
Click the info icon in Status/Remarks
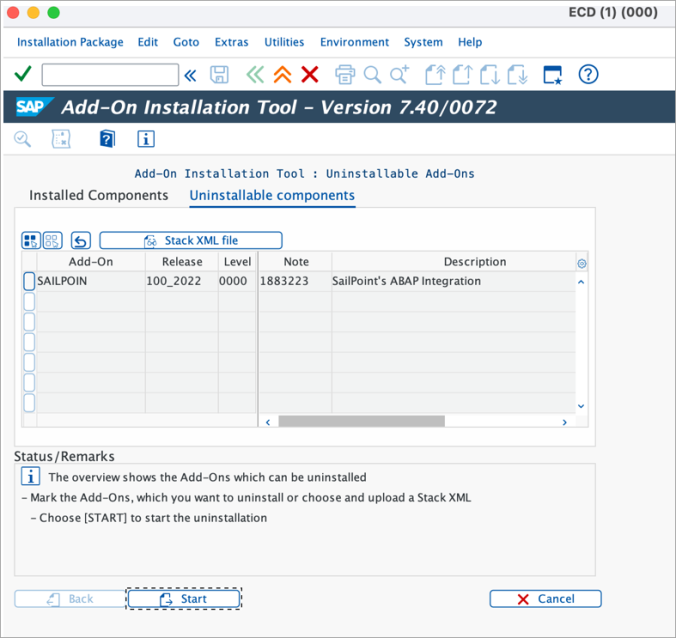click(30, 476)
